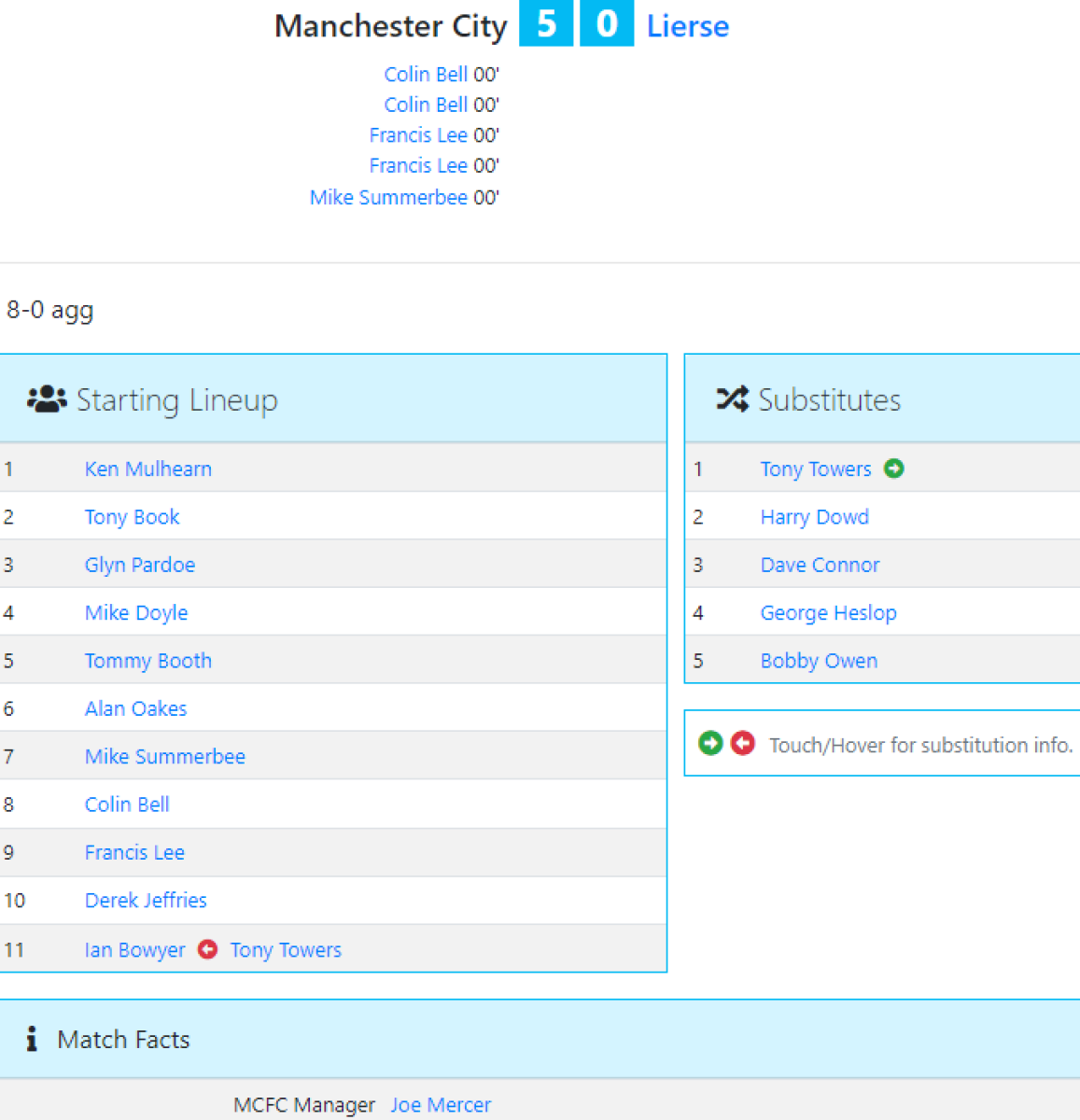1080x1120 pixels.
Task: Open Harry Dowd substitute link
Action: [x=814, y=517]
